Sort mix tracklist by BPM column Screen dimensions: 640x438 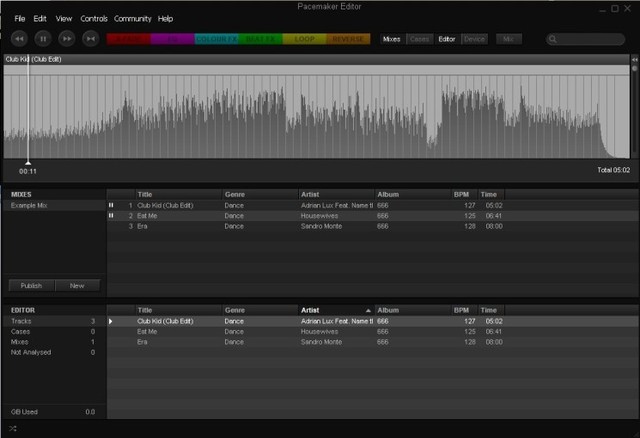pos(464,194)
